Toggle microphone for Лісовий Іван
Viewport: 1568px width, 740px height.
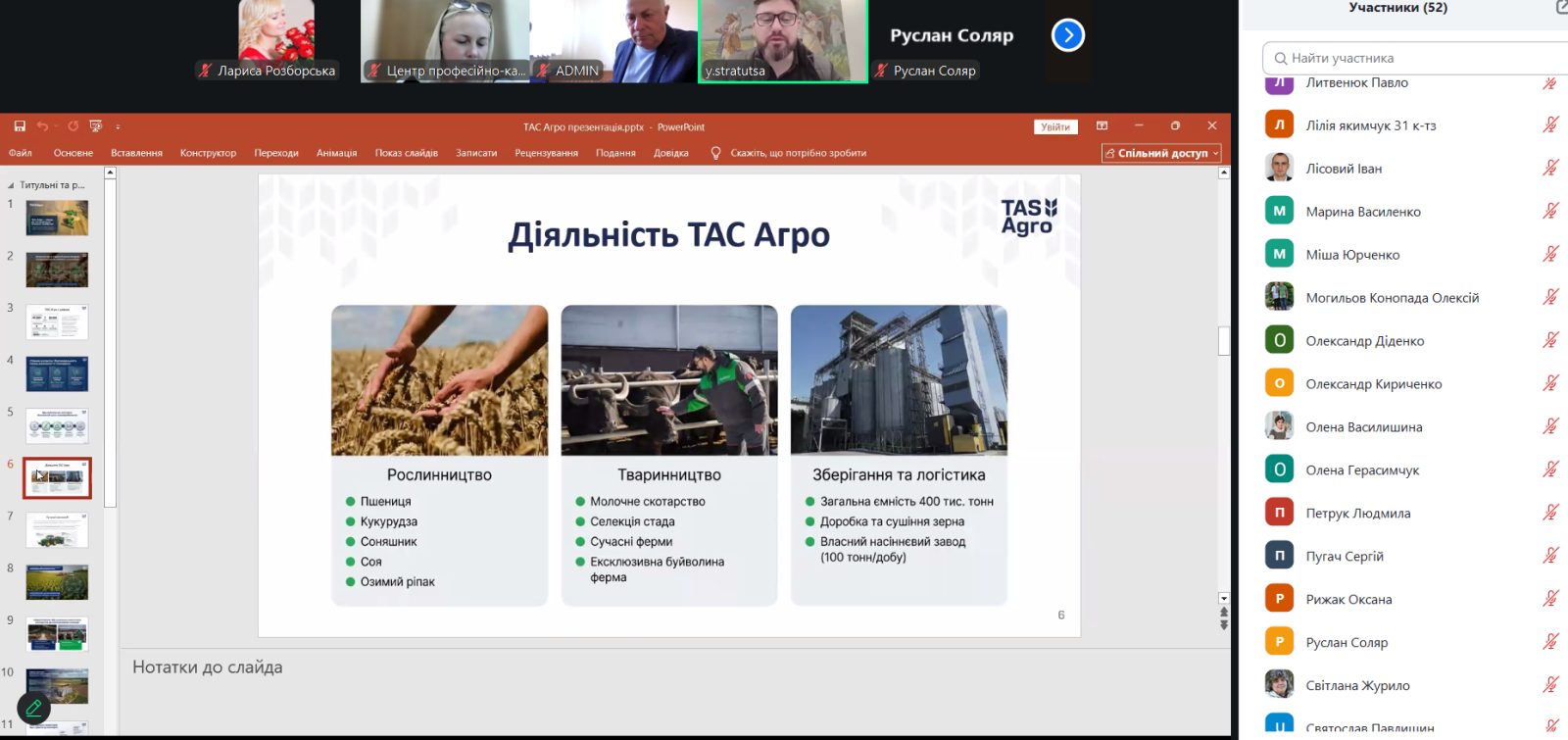pos(1550,168)
